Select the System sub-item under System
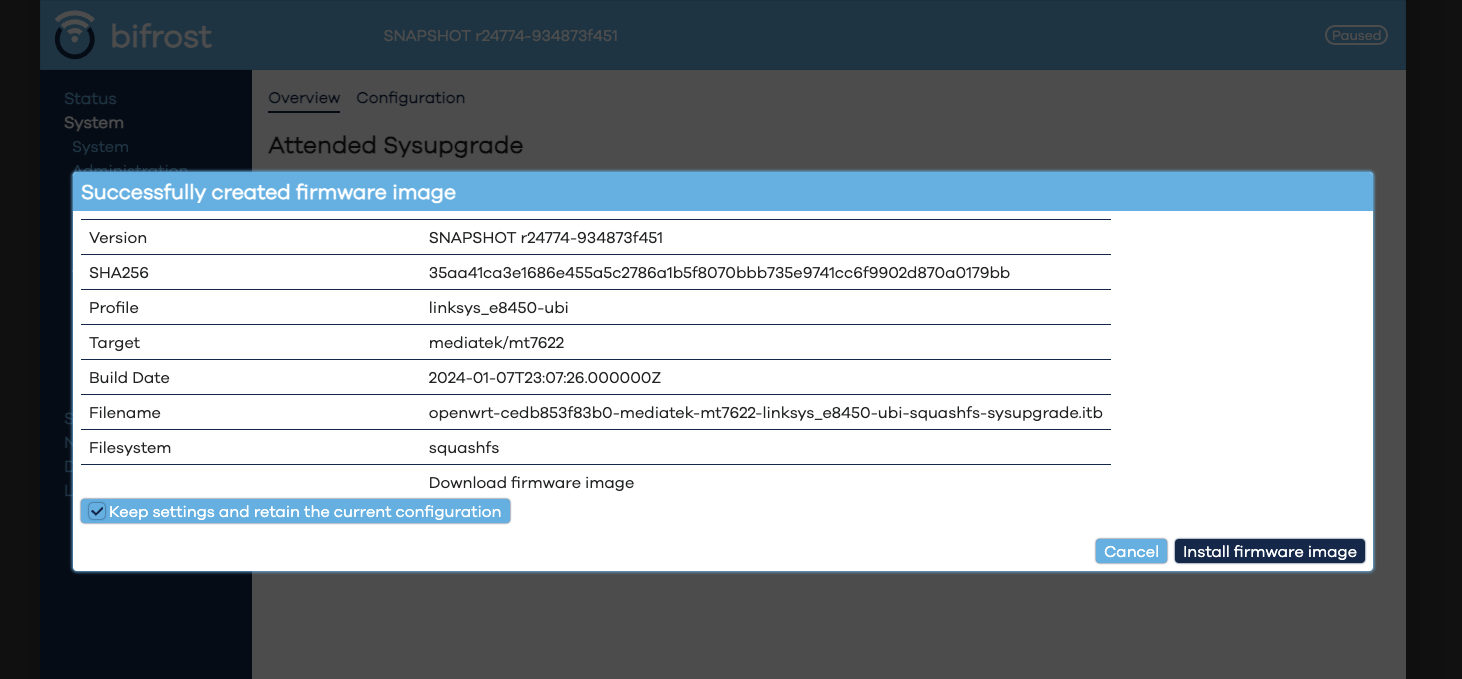Image resolution: width=1462 pixels, height=679 pixels. coord(100,147)
